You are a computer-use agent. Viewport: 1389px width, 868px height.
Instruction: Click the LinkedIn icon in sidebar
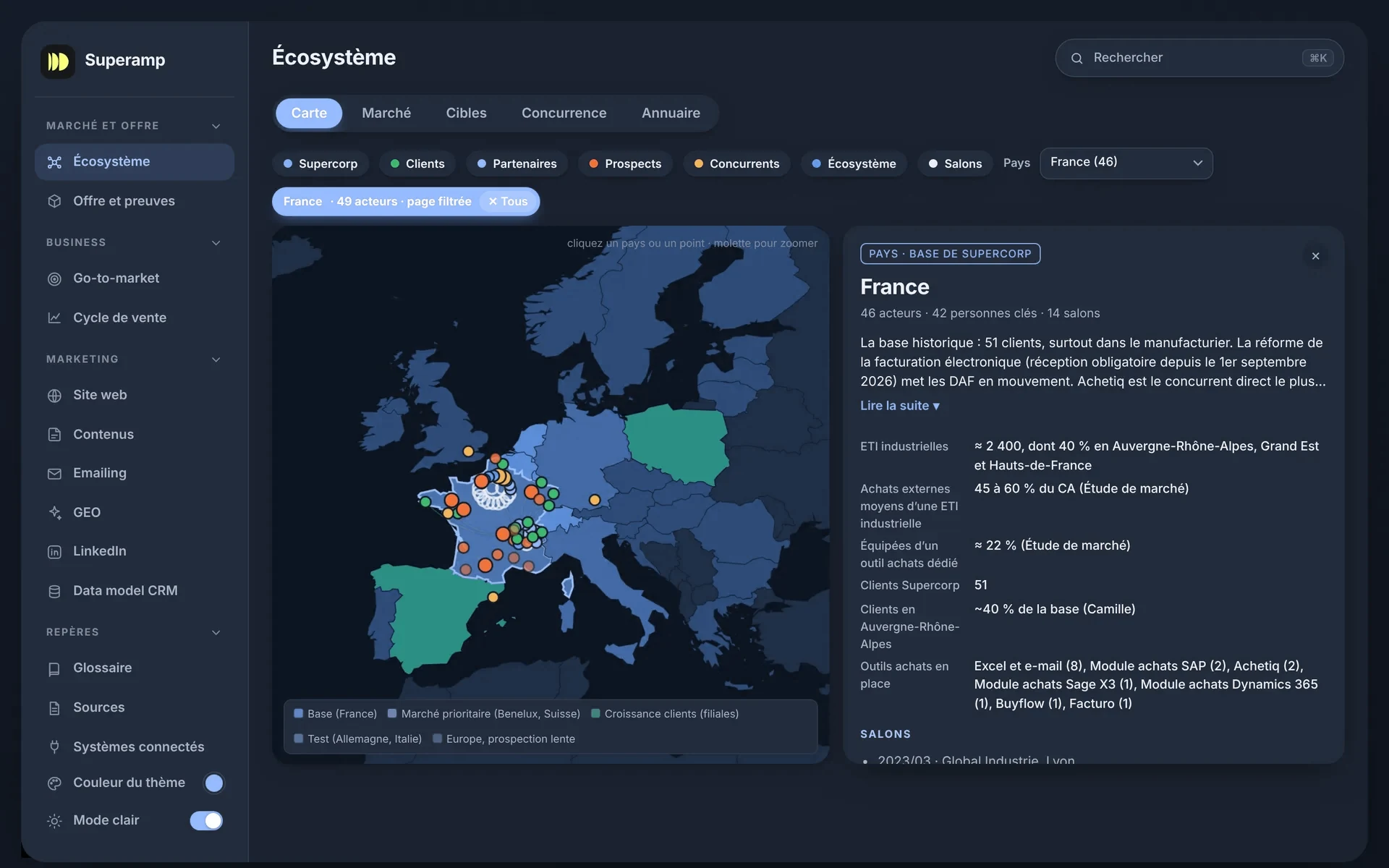click(x=54, y=552)
